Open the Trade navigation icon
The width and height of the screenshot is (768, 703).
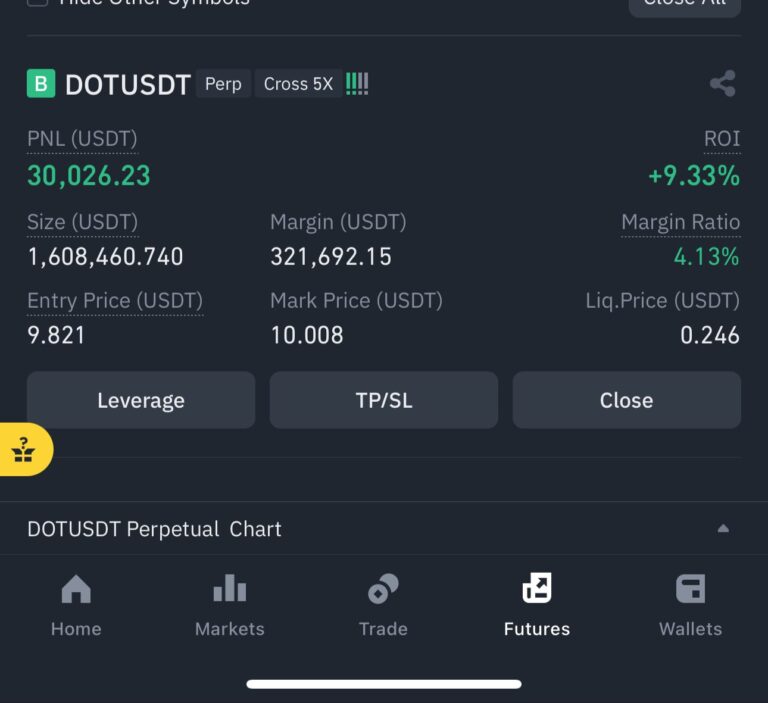pos(383,590)
